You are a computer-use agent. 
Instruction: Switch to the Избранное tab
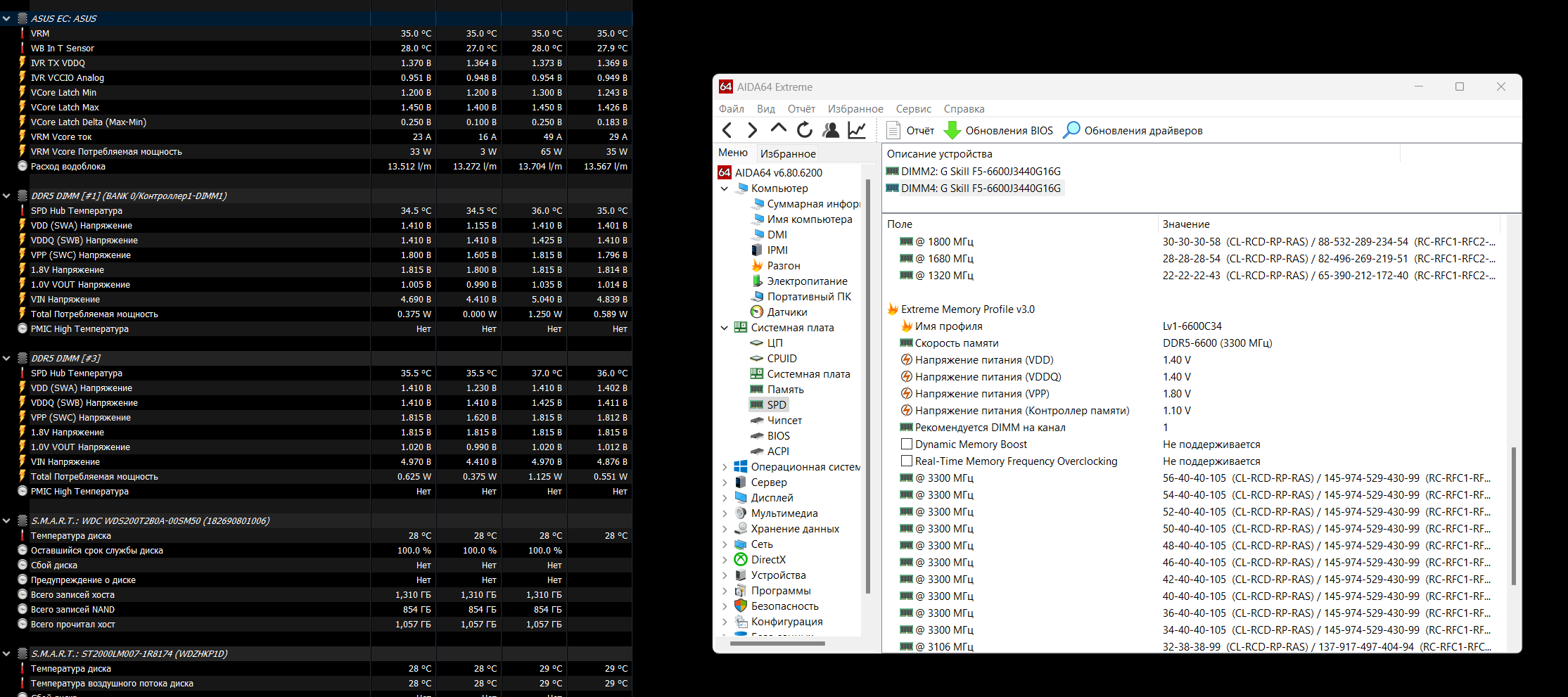pos(788,153)
